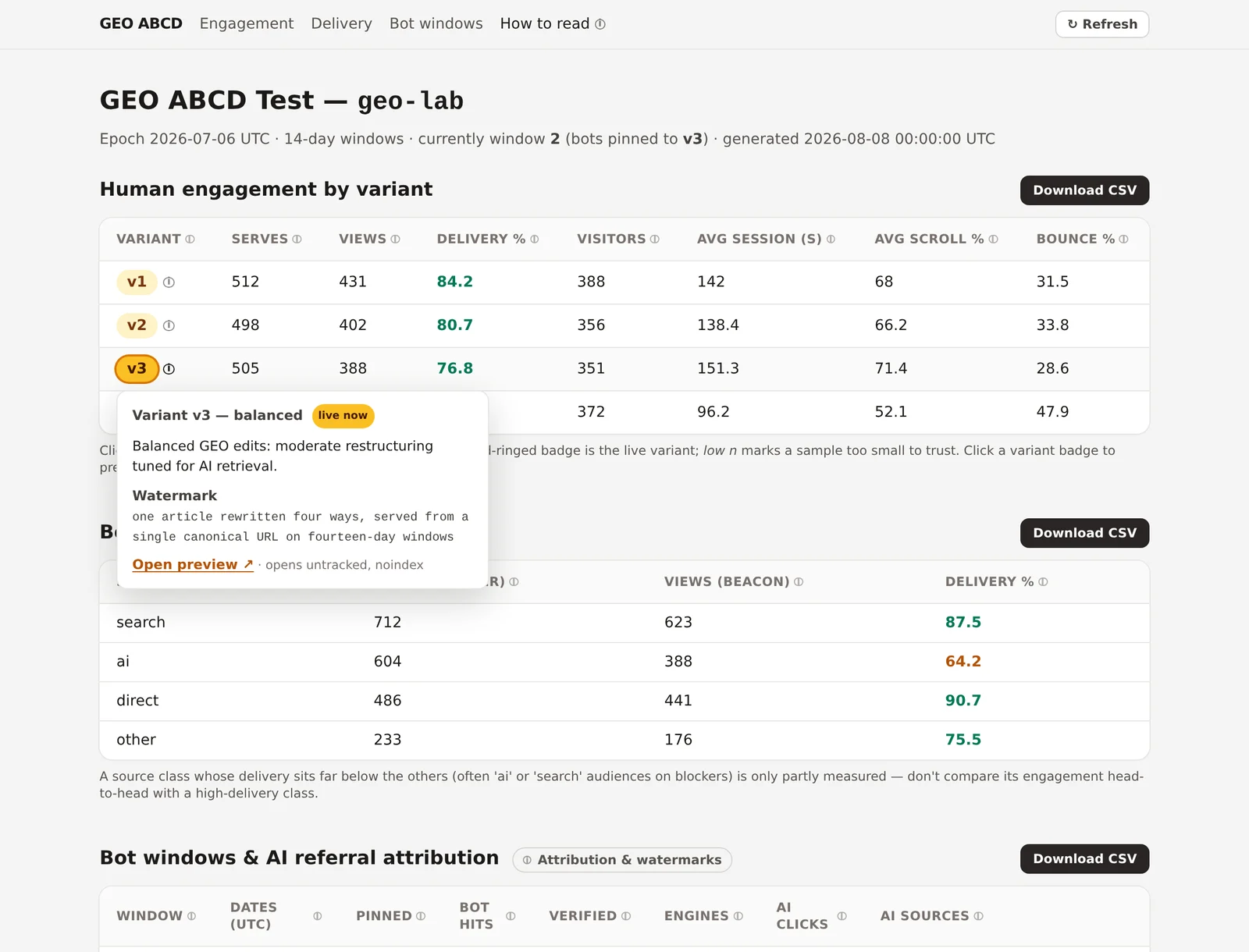Click info icon next to VISITORS header
This screenshot has height=952, width=1249.
tap(654, 240)
